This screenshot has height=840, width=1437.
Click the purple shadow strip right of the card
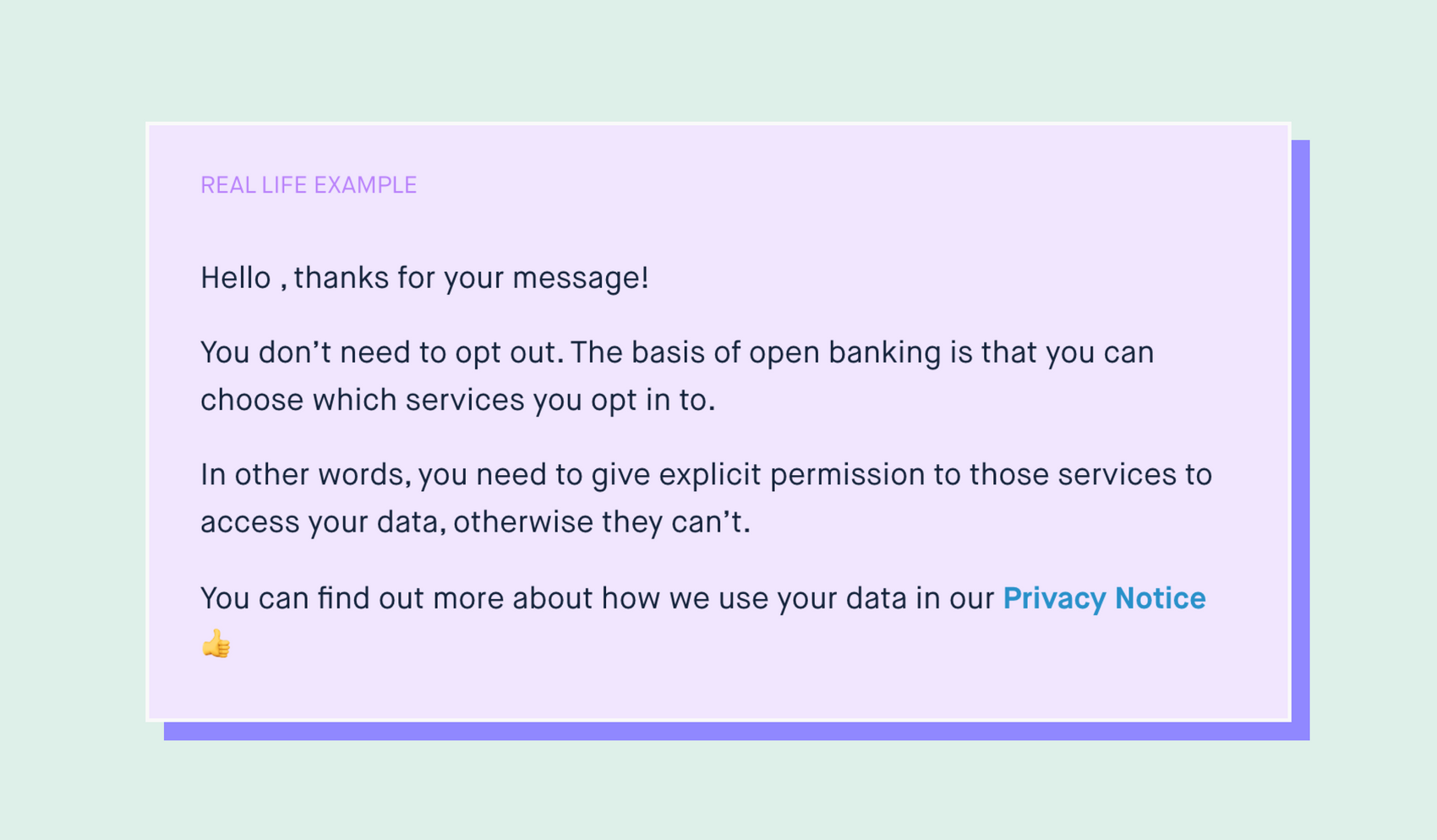tap(1301, 431)
